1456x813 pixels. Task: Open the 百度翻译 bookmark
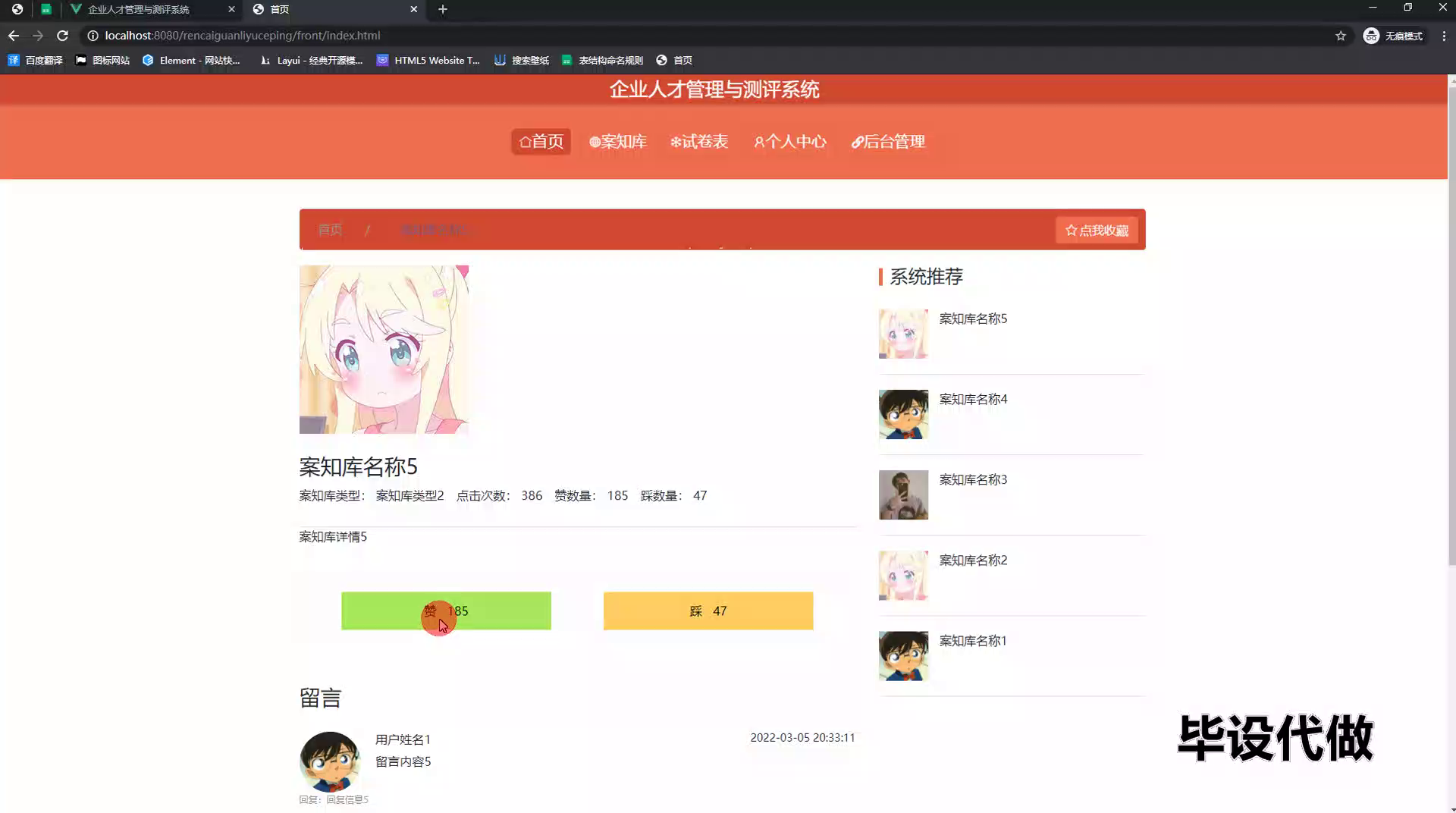coord(35,60)
